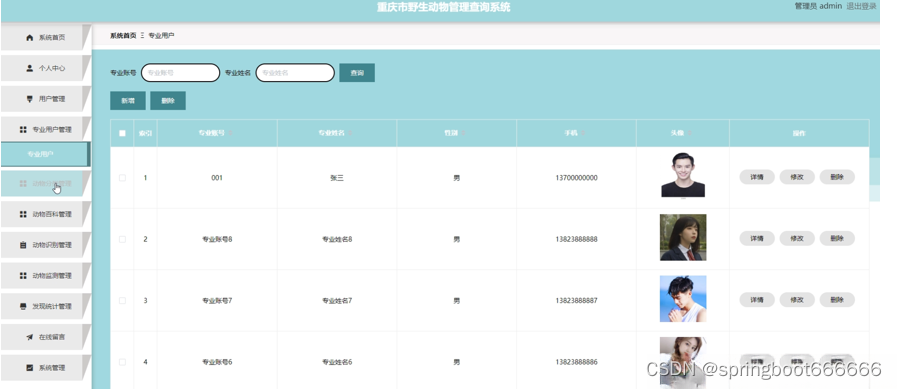The width and height of the screenshot is (897, 389).
Task: Click the cell 专业姓名6
Action: 337,362
